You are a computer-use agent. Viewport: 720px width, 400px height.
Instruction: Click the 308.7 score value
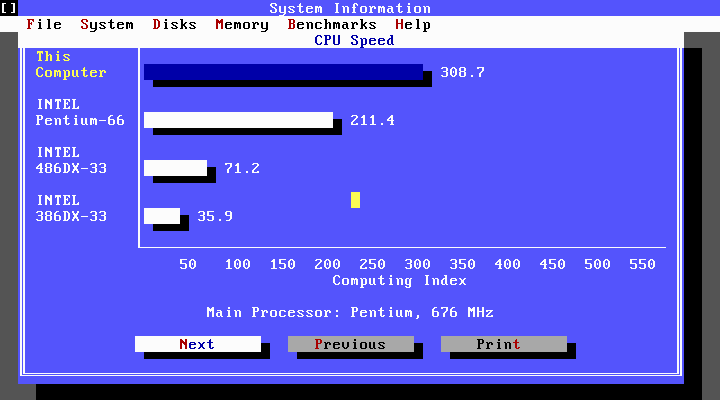[462, 72]
